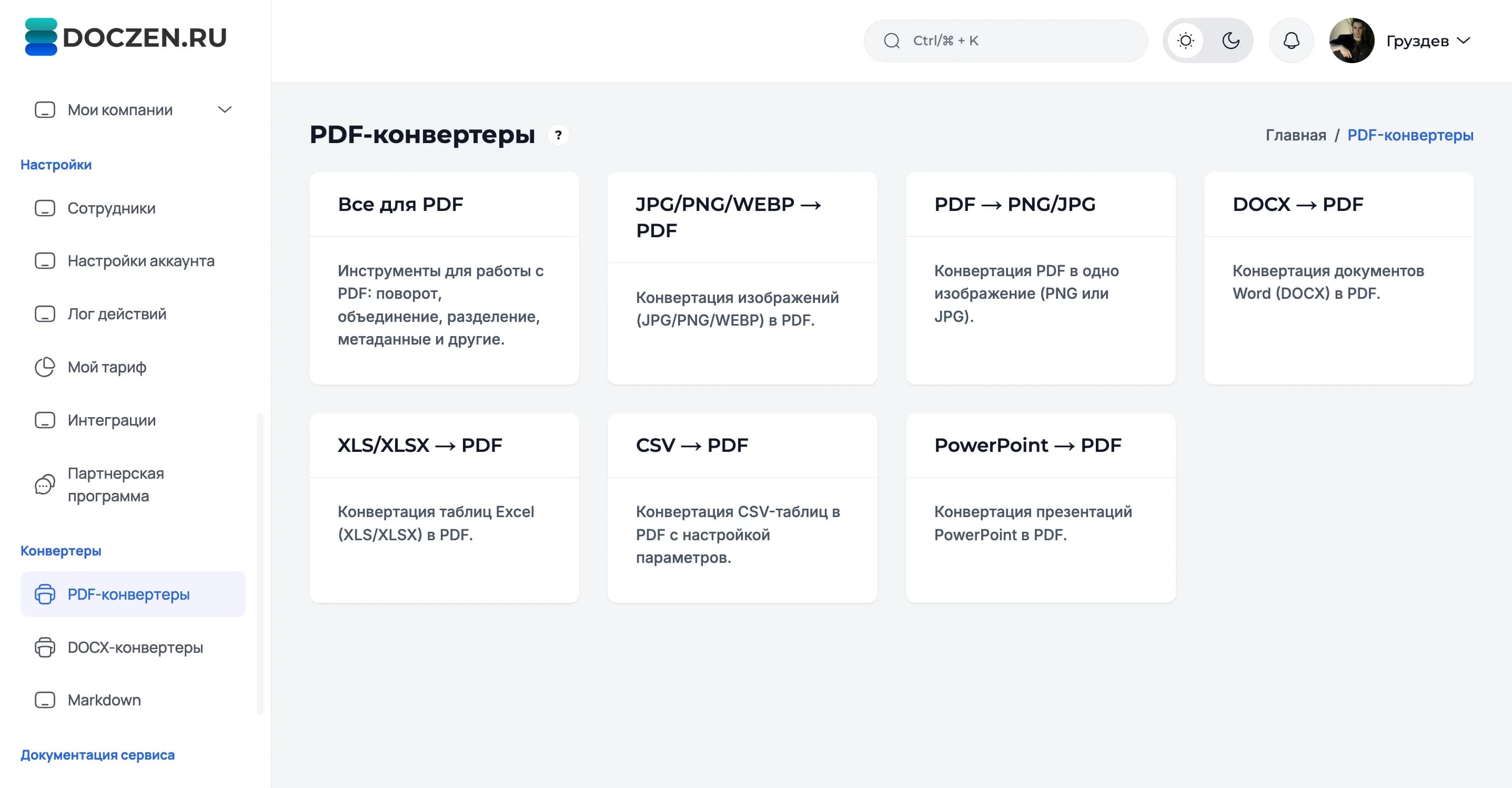Expand the Мои компании chevron
This screenshot has width=1512, height=788.
pos(225,110)
